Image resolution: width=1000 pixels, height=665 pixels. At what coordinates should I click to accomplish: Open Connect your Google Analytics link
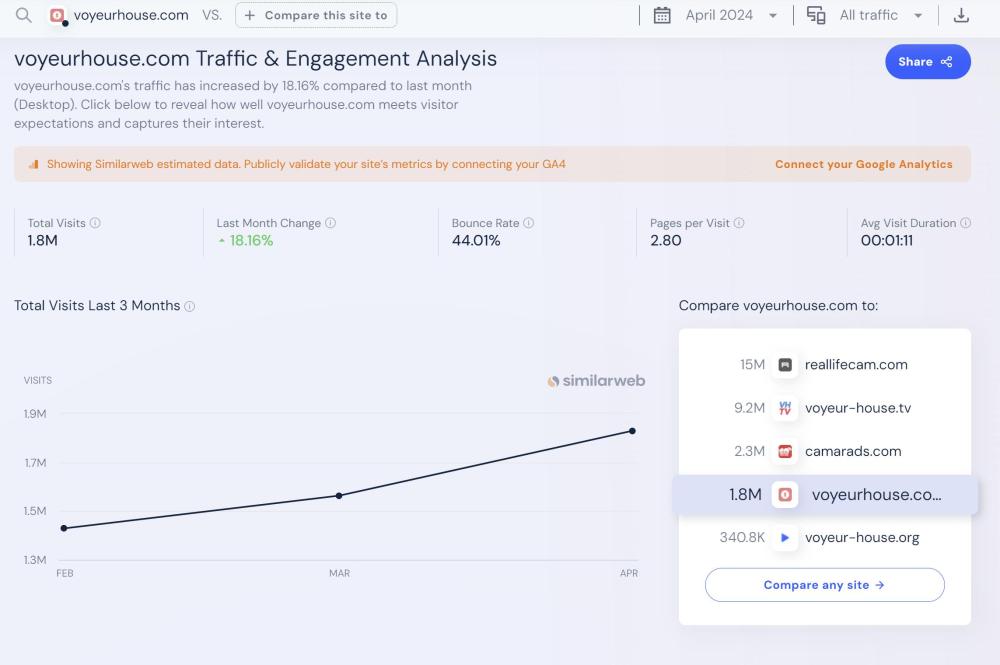[863, 164]
